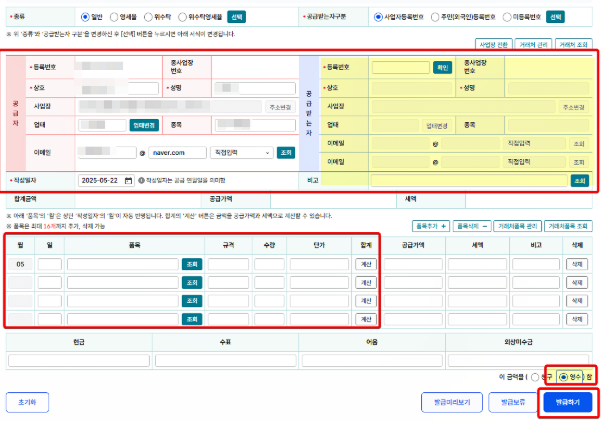The width and height of the screenshot is (602, 422).
Task: Click the 선택 button beside recipient type options
Action: tap(556, 17)
